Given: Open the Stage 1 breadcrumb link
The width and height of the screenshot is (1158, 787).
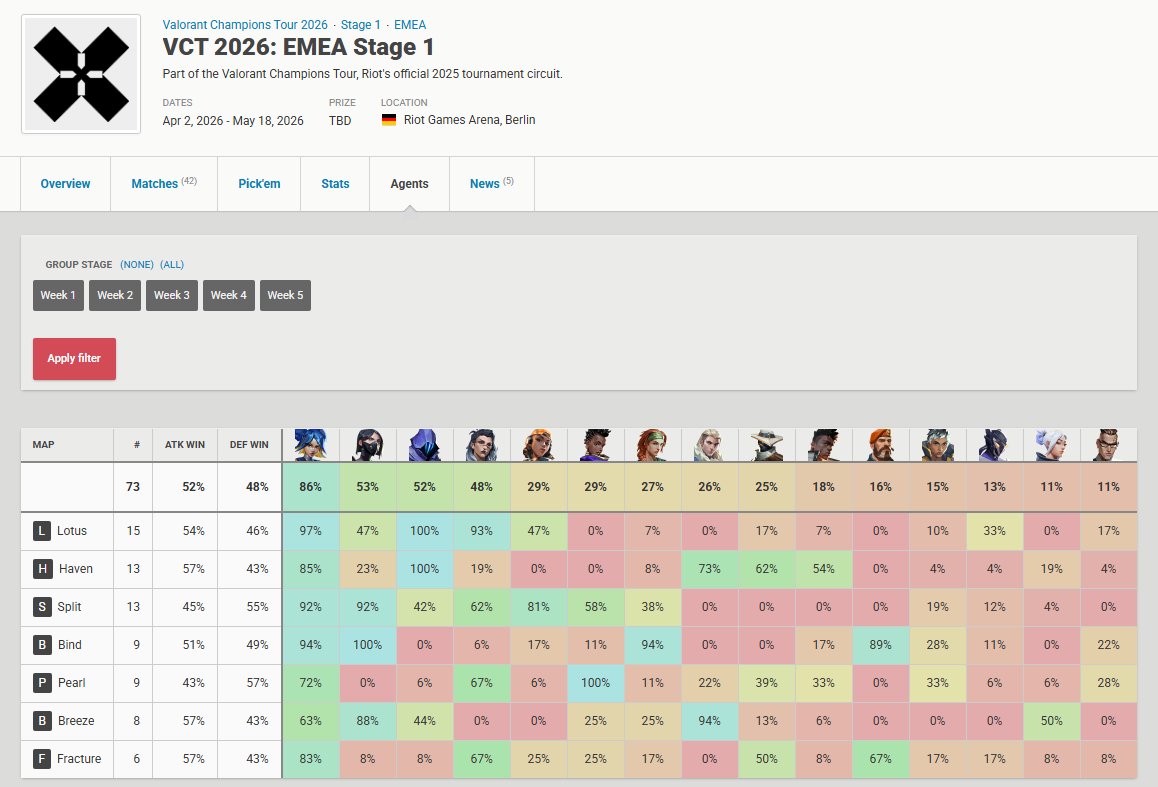Looking at the screenshot, I should coord(360,25).
